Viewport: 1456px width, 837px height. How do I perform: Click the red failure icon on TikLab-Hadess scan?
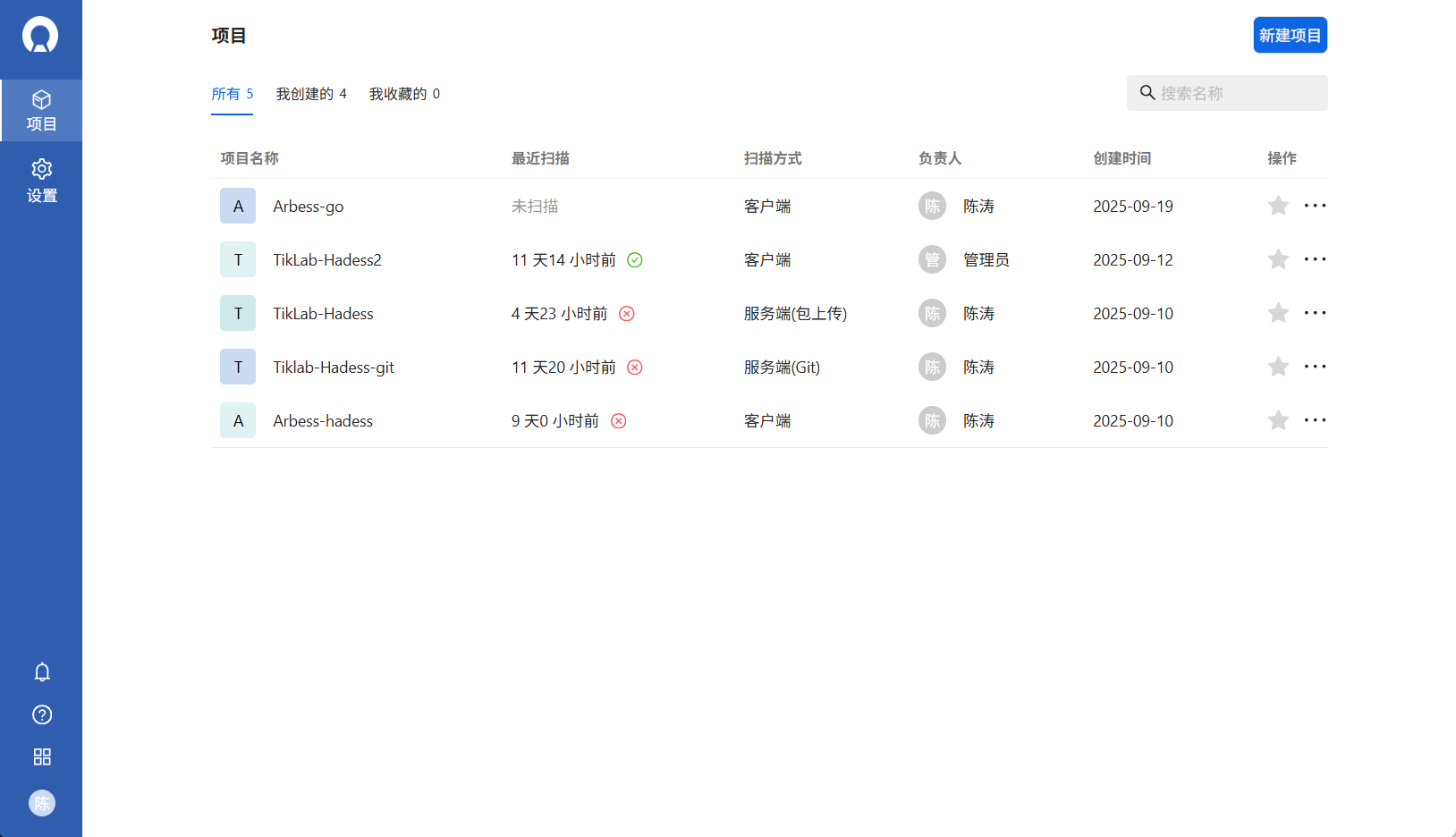(x=627, y=314)
